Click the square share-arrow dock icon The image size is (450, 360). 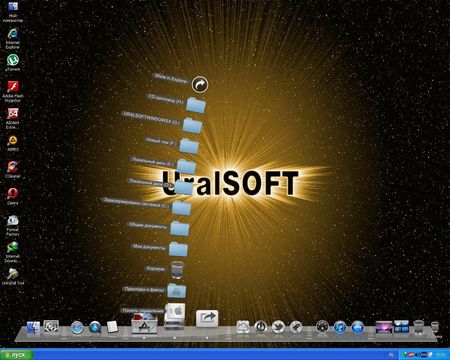coord(207,318)
